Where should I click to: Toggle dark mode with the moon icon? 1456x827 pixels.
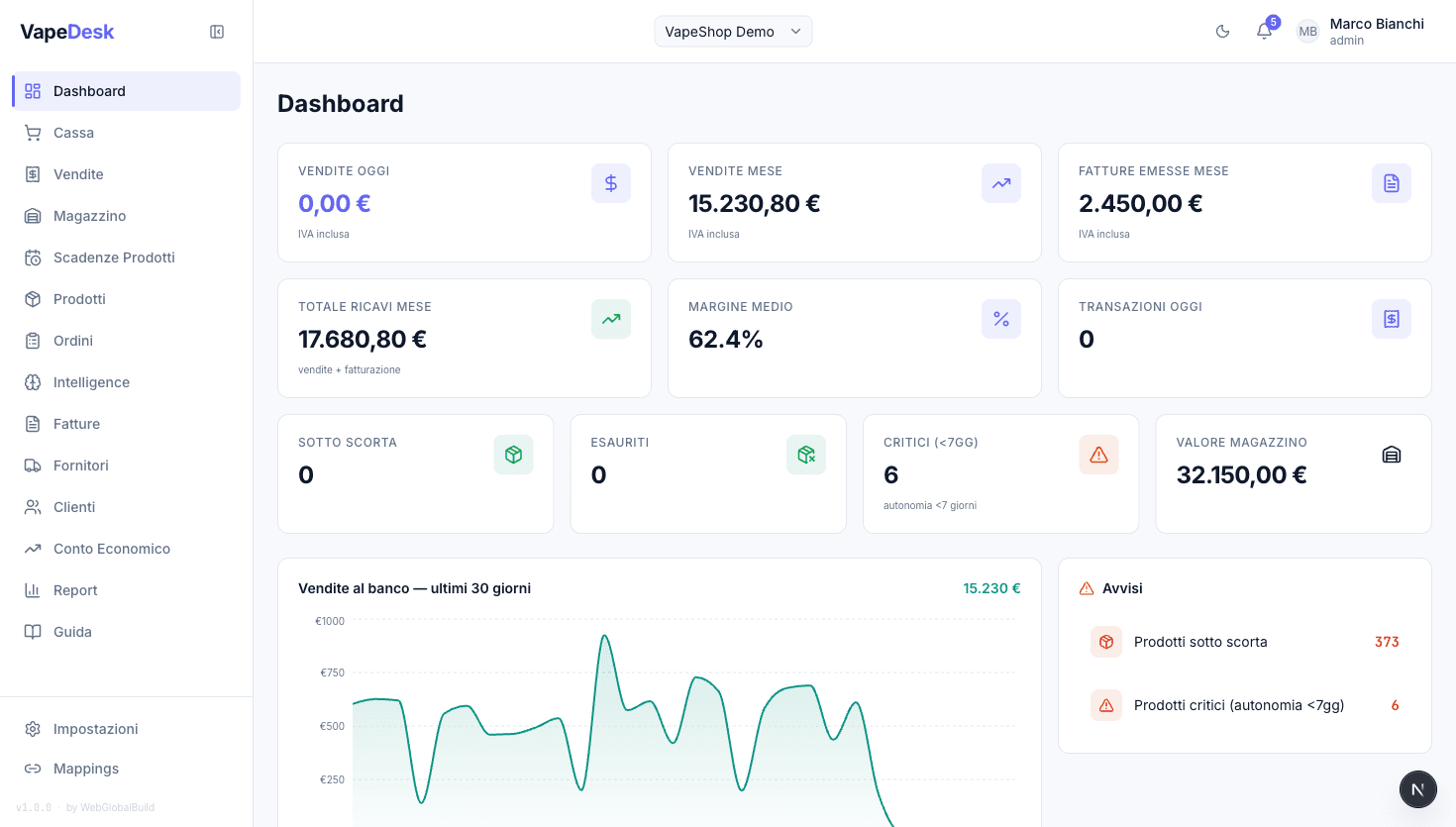pyautogui.click(x=1222, y=32)
